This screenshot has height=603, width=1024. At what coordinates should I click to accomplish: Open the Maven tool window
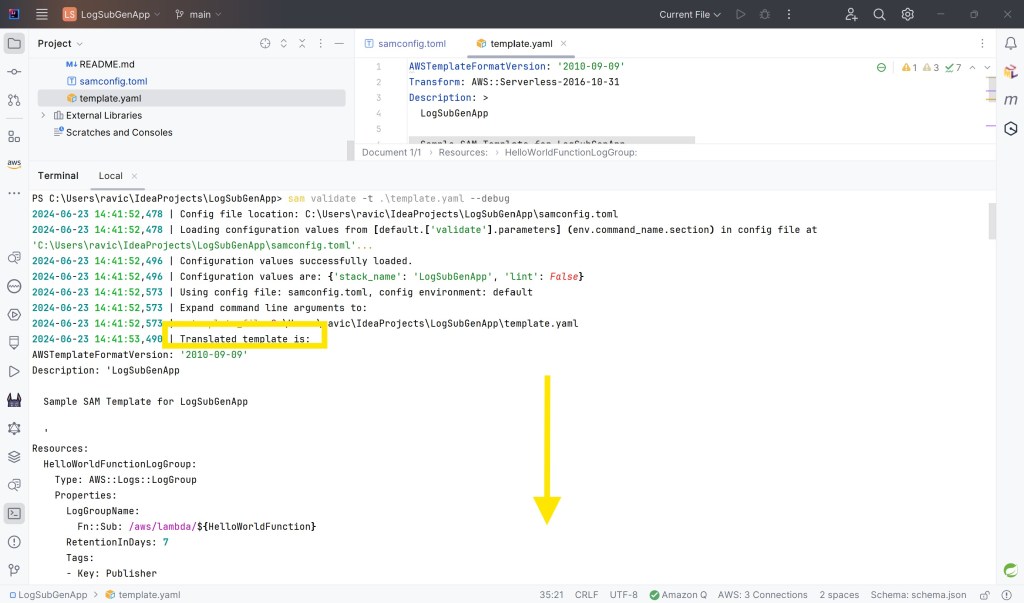[x=1011, y=100]
